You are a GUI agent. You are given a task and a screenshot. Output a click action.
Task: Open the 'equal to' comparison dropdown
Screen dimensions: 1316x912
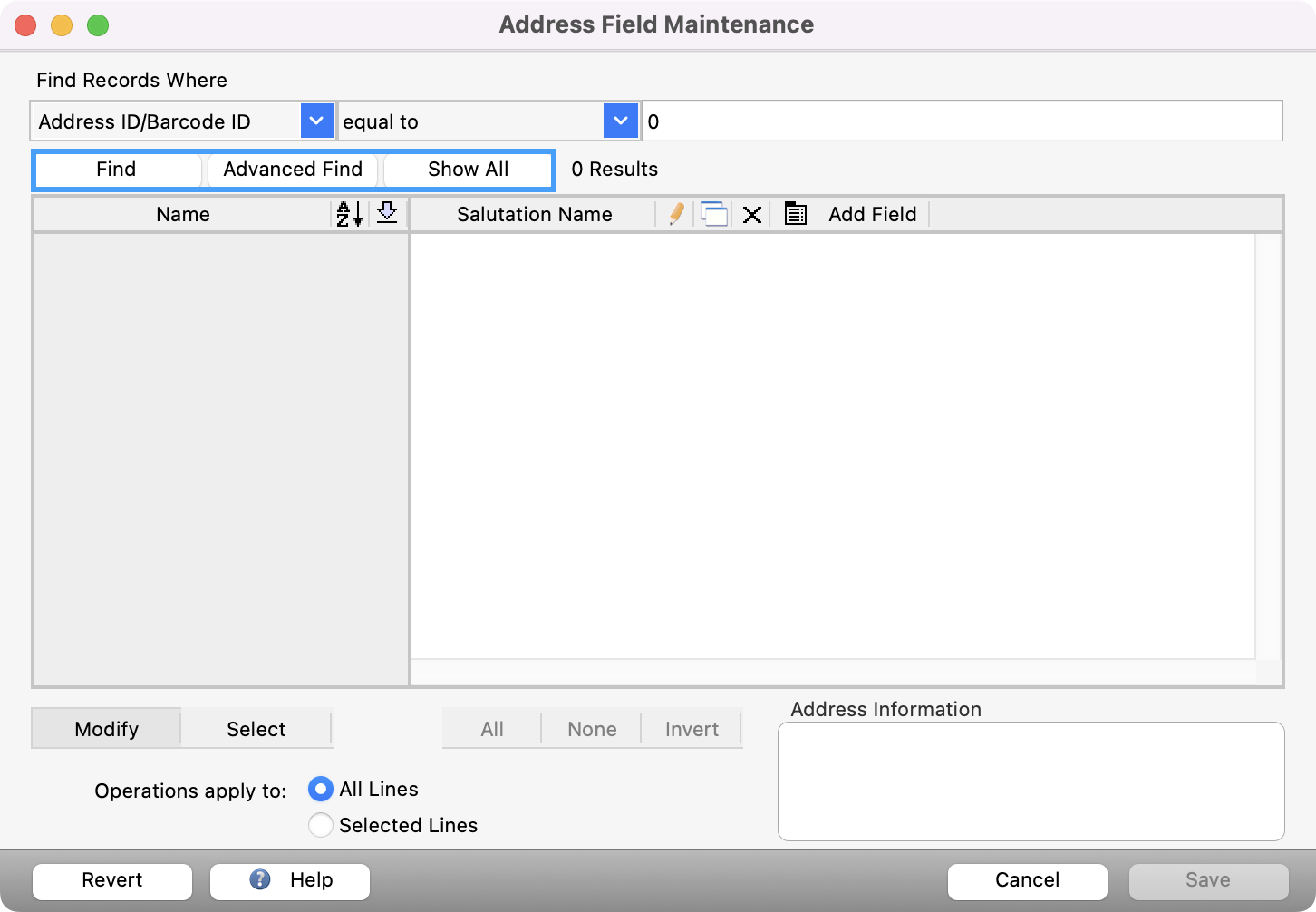click(620, 120)
